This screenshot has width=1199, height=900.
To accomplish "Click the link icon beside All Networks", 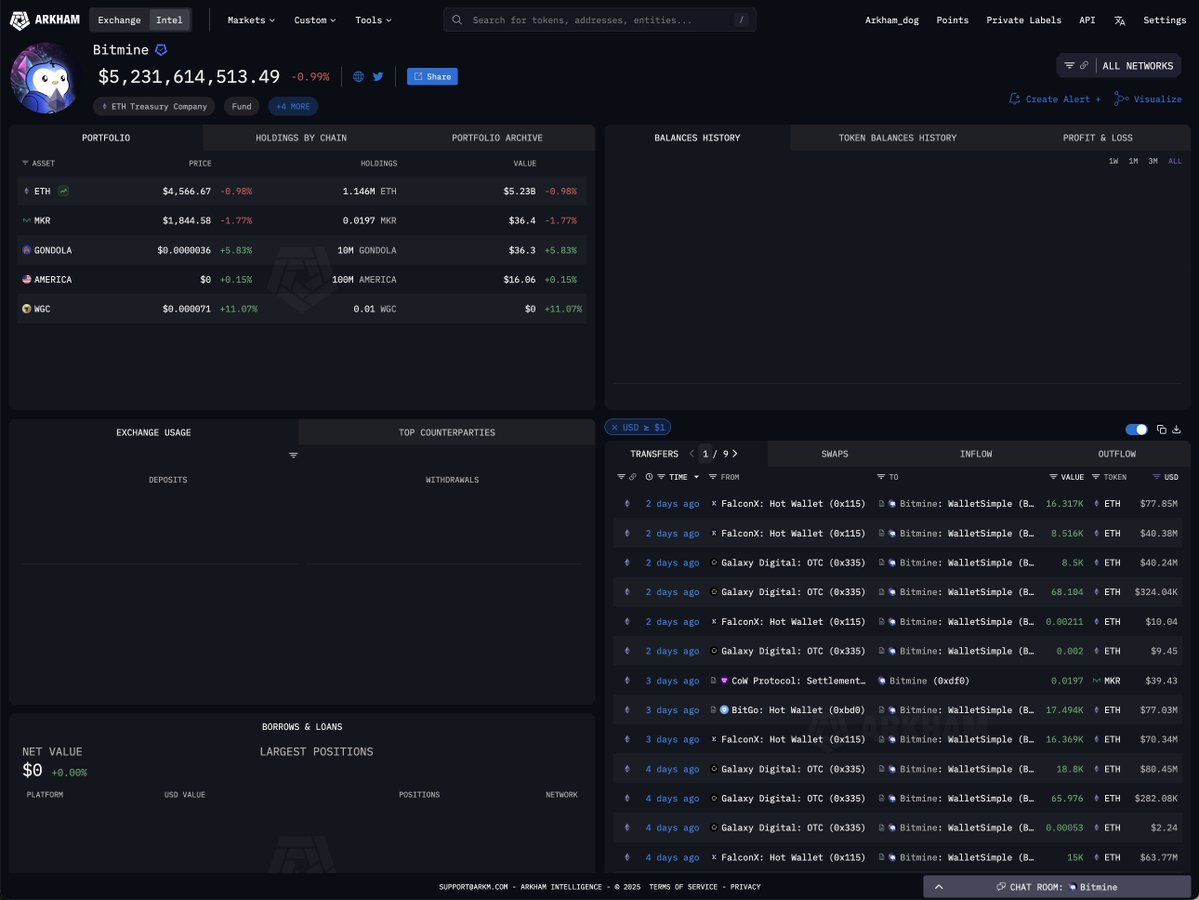I will click(1084, 66).
